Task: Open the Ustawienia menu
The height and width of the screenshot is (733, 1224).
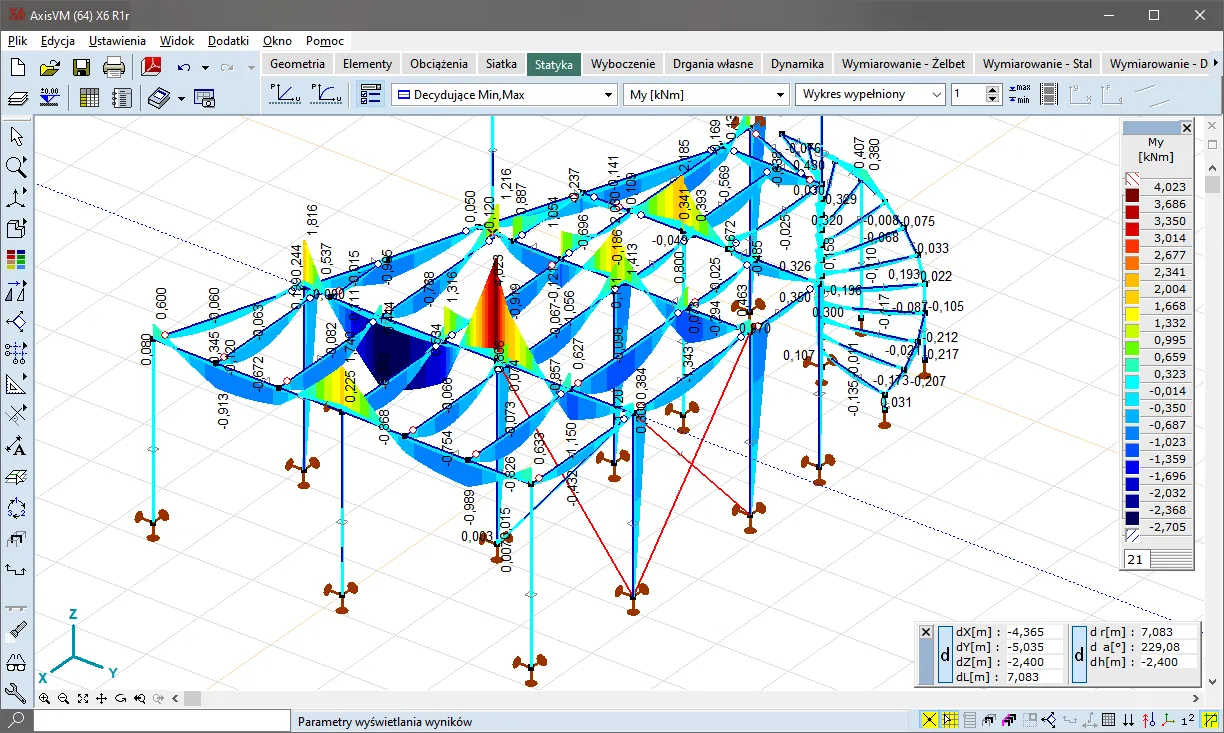Action: (117, 41)
